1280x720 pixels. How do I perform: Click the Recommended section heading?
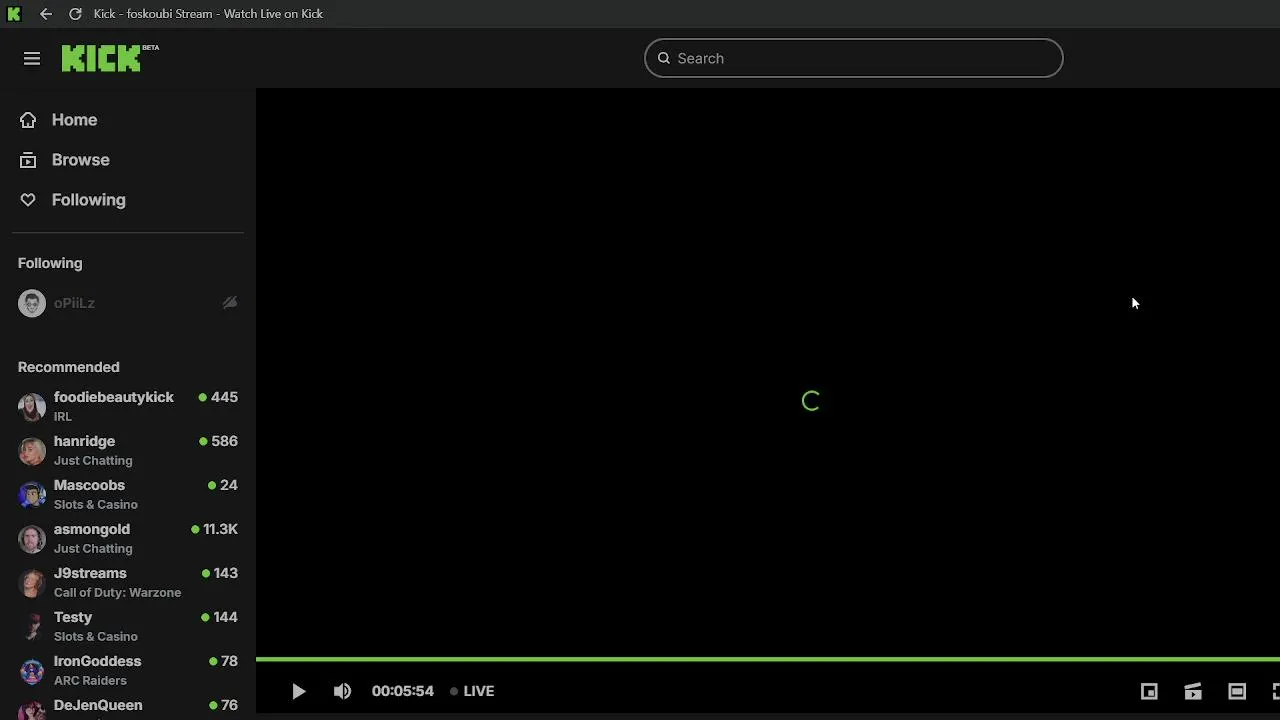(x=69, y=367)
